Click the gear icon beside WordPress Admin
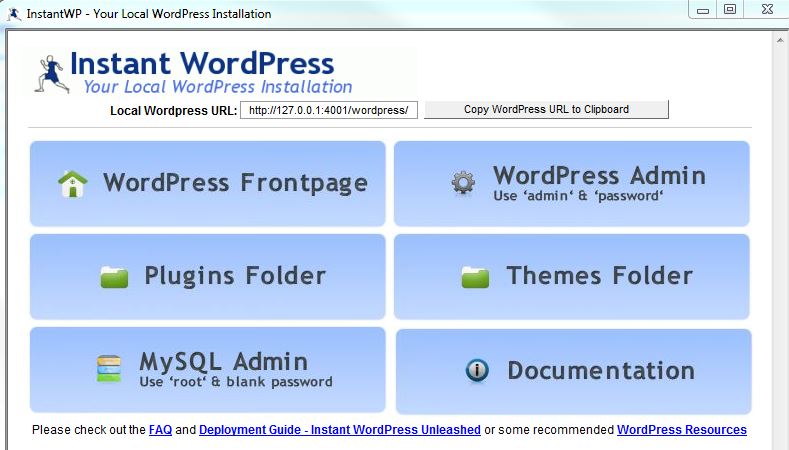Image resolution: width=789 pixels, height=450 pixels. pyautogui.click(x=463, y=183)
